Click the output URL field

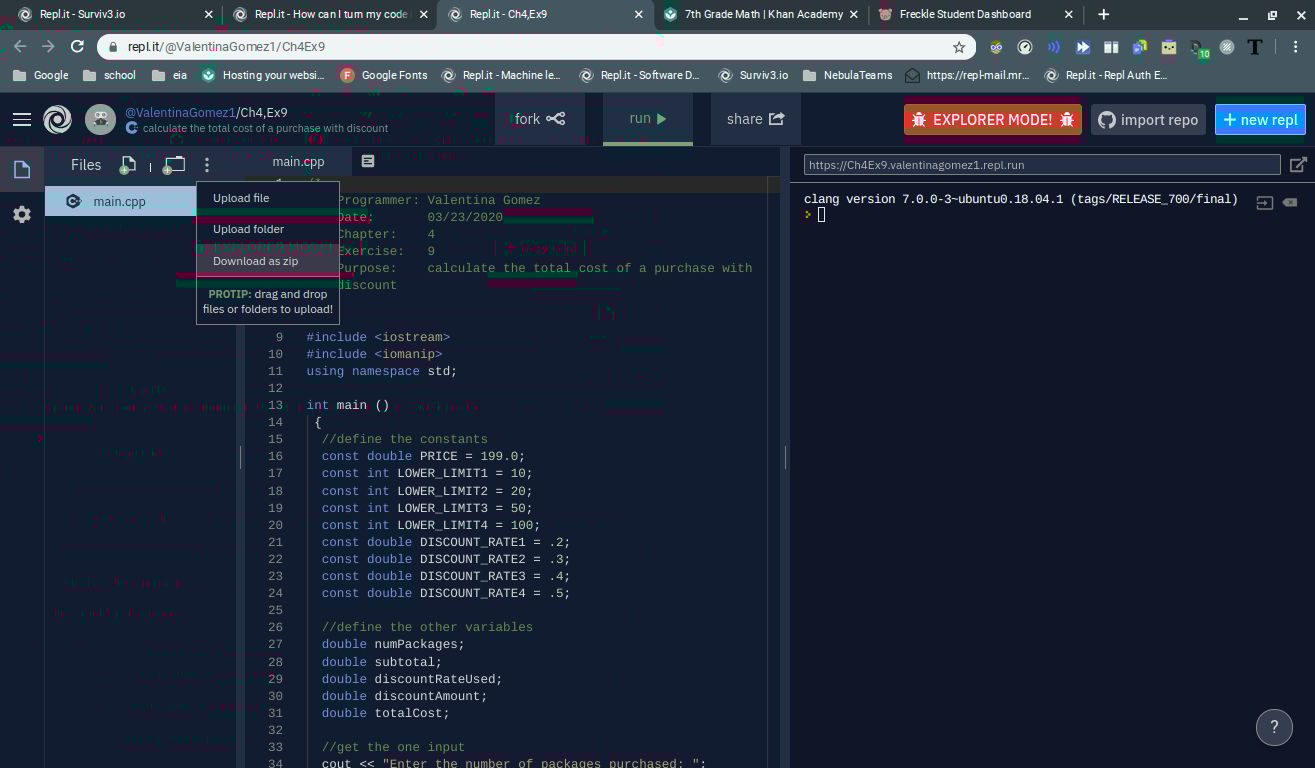pyautogui.click(x=1042, y=165)
